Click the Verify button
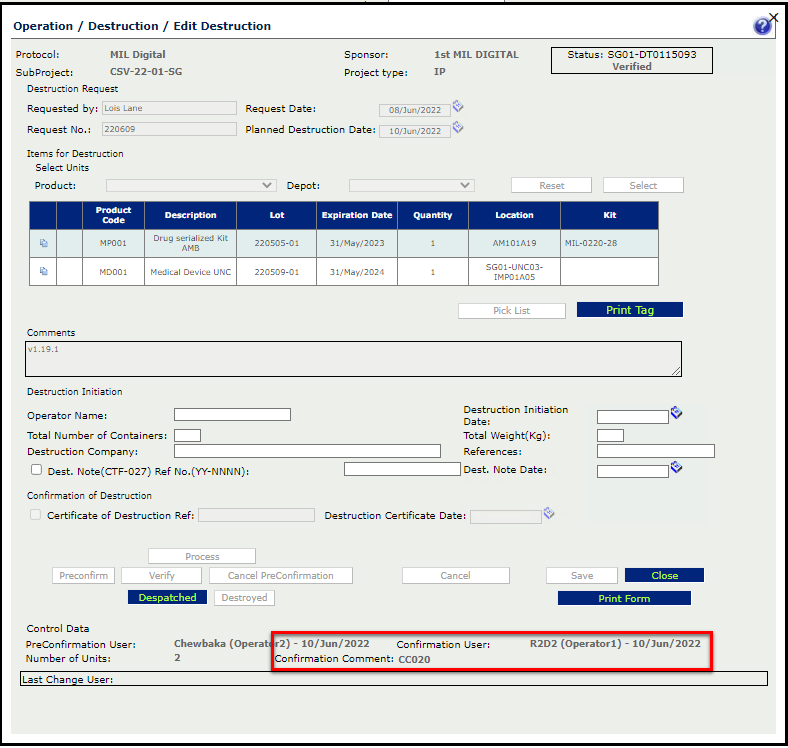This screenshot has height=748, width=788. pyautogui.click(x=161, y=576)
